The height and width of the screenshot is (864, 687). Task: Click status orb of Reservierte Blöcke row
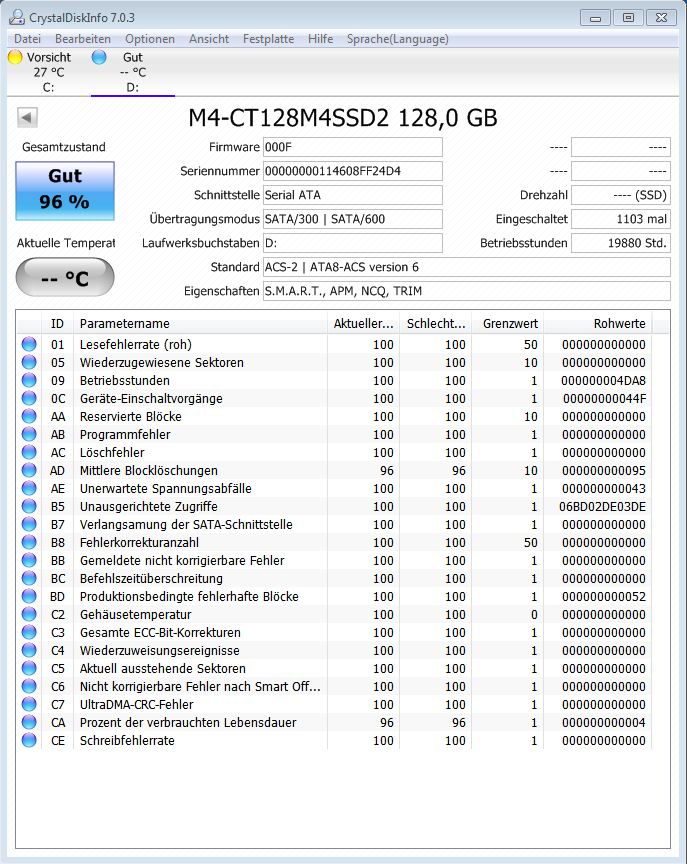(x=29, y=416)
